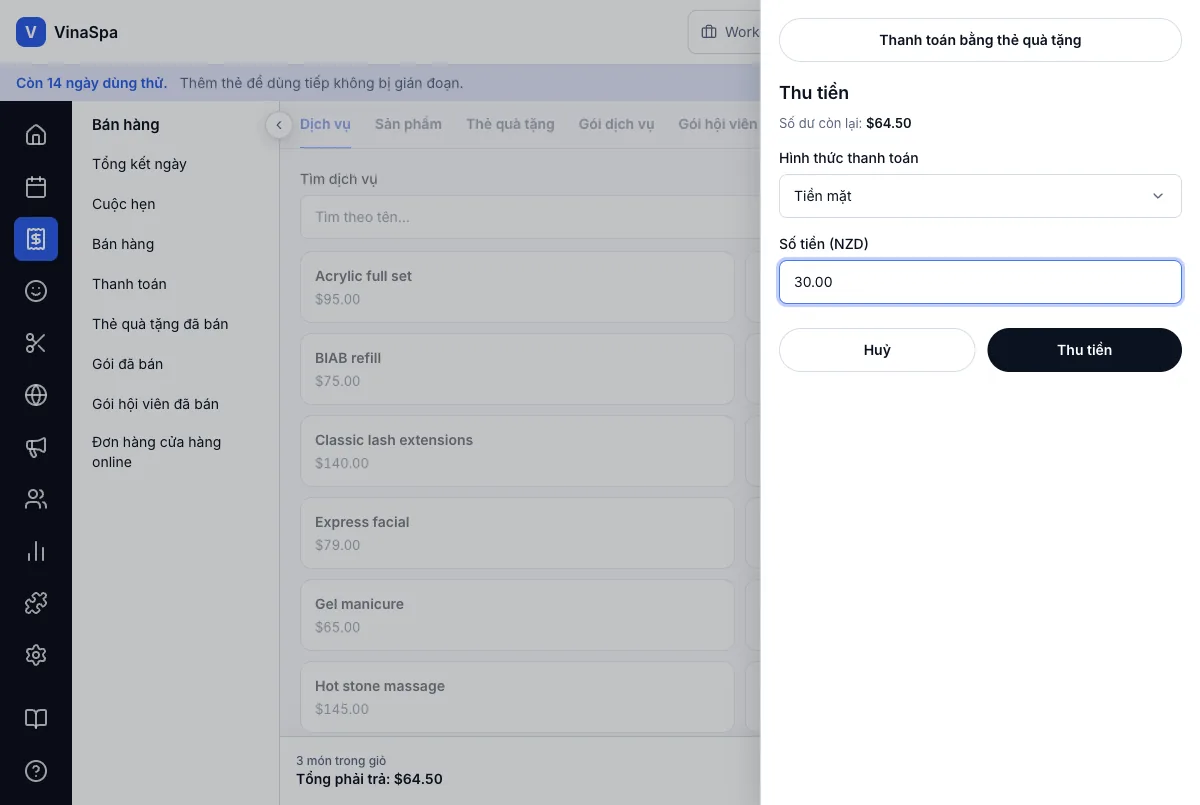Click Thanh toán bằng thẻ quà tặng button
1200x805 pixels.
(x=980, y=40)
